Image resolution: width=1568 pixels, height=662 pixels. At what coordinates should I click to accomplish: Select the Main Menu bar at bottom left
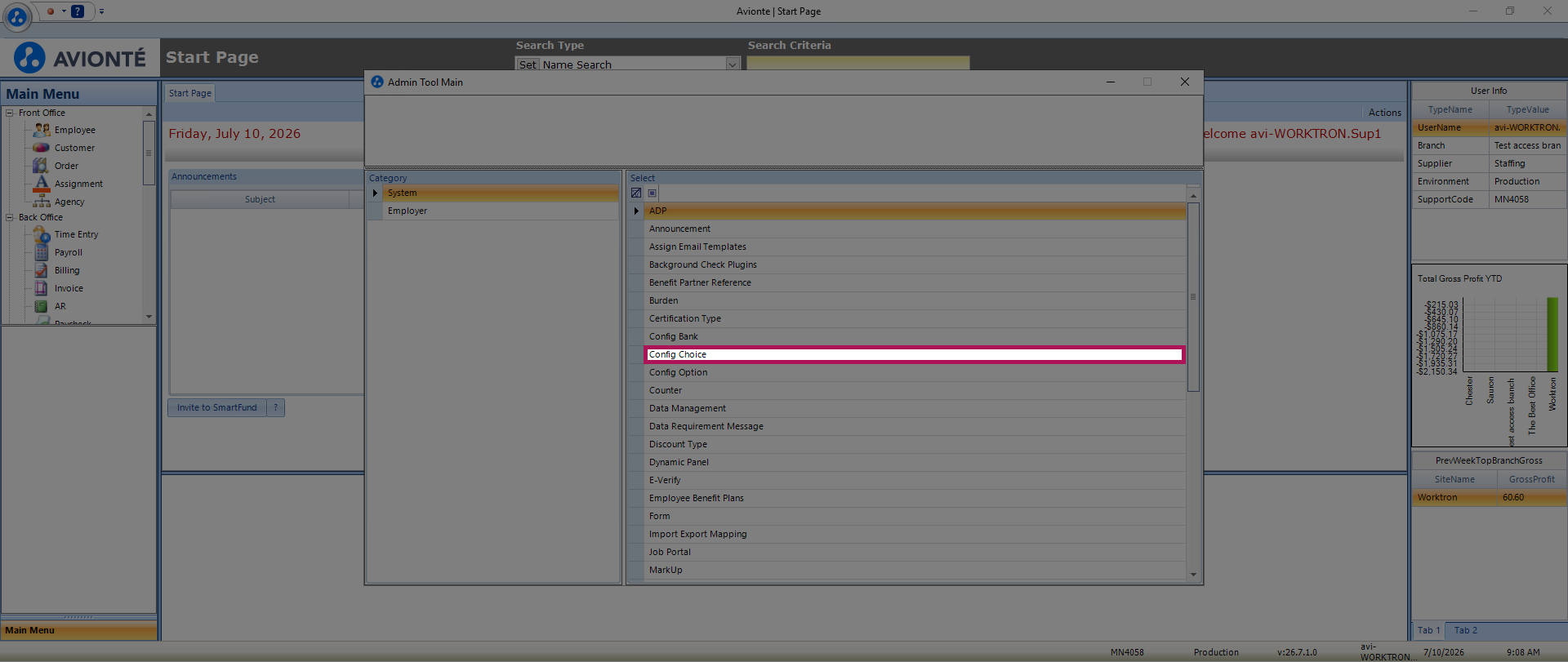click(x=79, y=630)
